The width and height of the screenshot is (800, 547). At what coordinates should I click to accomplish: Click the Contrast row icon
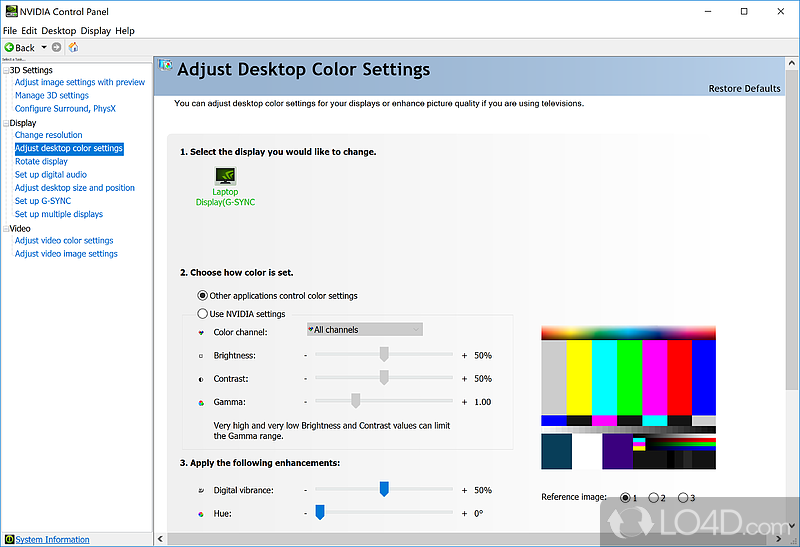pos(201,379)
